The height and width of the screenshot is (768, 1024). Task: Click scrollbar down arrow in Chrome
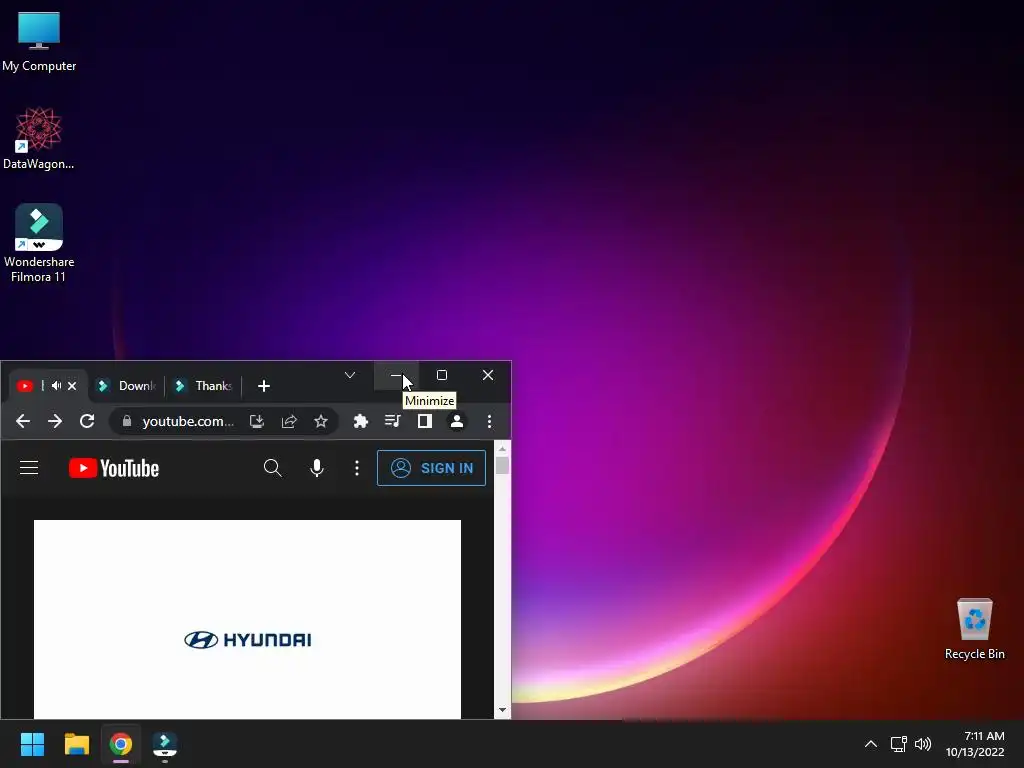tap(502, 710)
